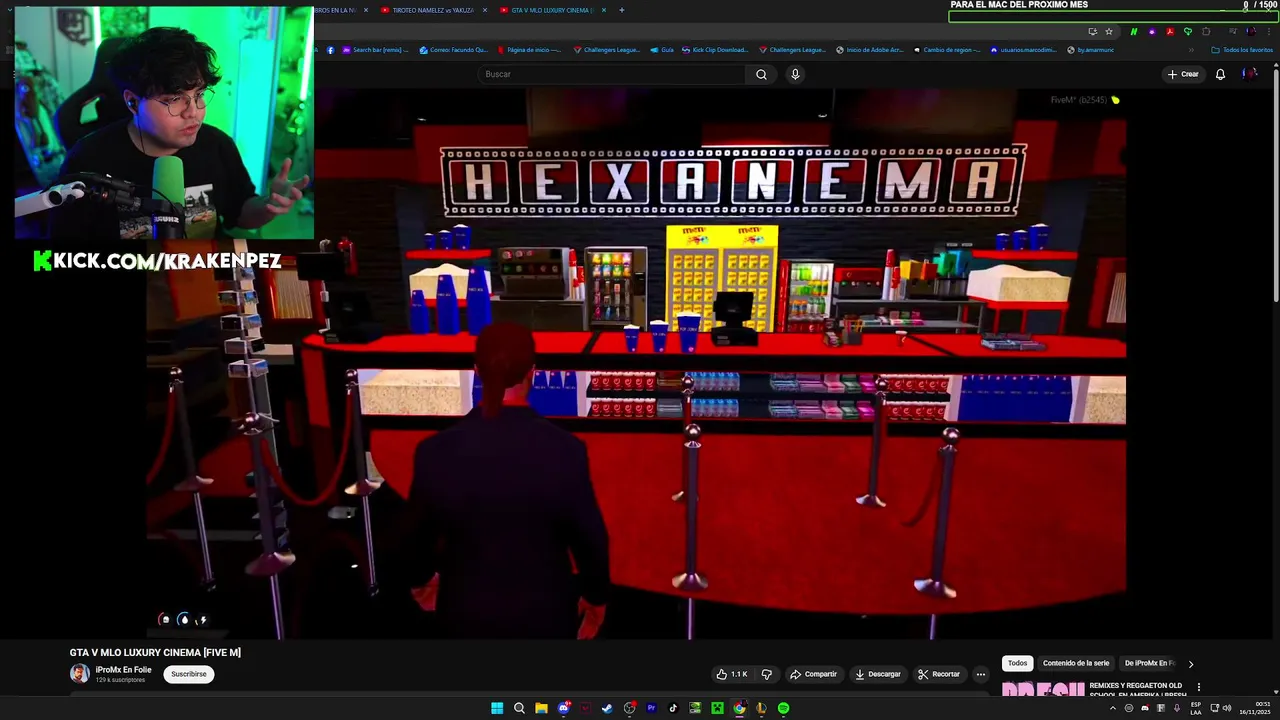Open the browser extensions puzzle icon
This screenshot has height=720, width=1280.
1206,32
